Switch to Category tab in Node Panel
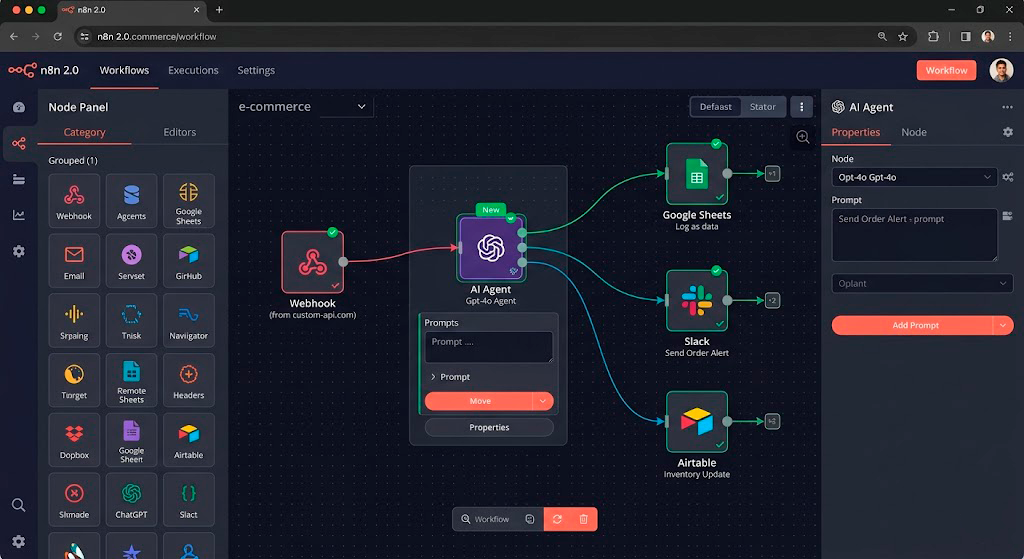Image resolution: width=1024 pixels, height=559 pixels. (84, 132)
